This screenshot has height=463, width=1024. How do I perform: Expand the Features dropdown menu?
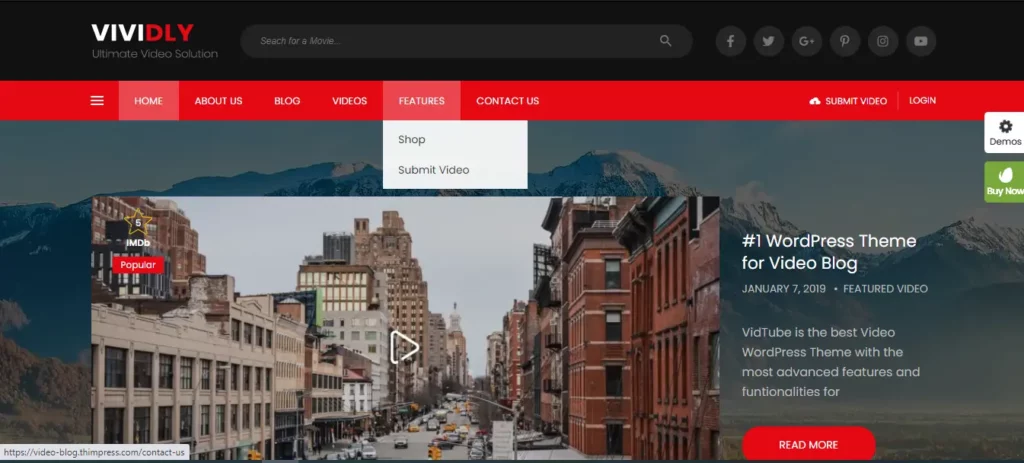point(421,101)
